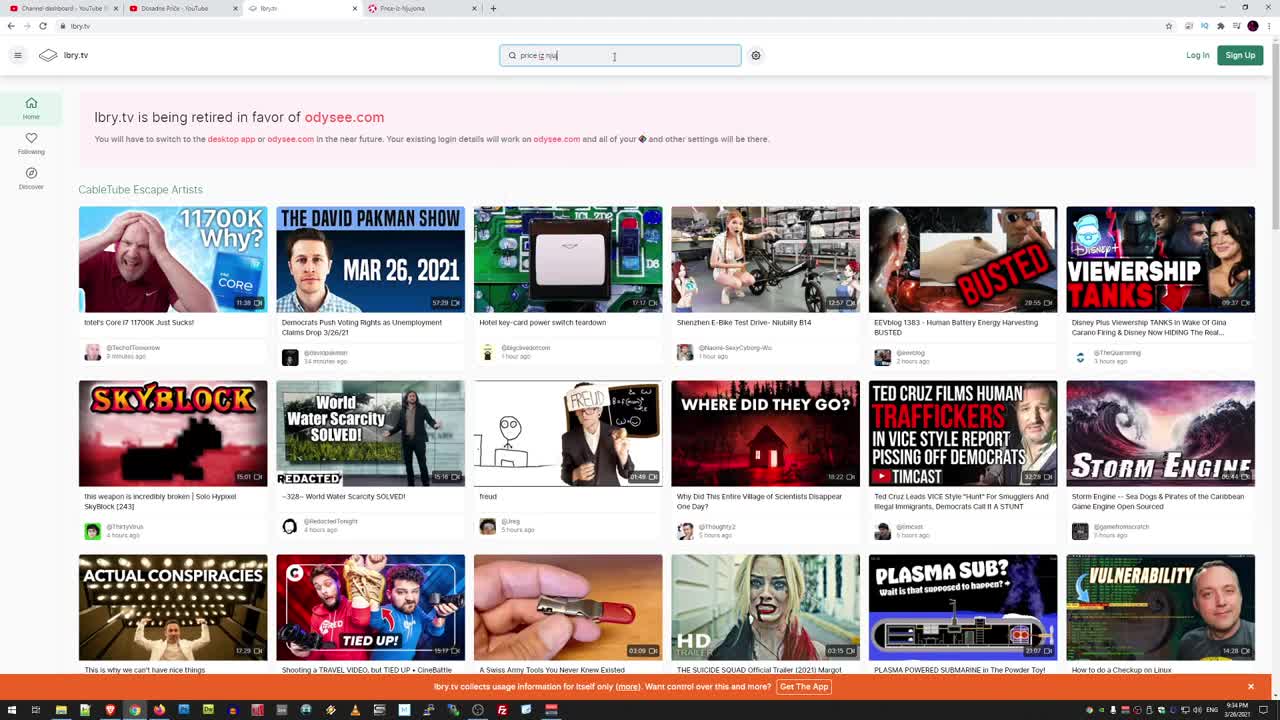The height and width of the screenshot is (720, 1280).
Task: Open Hotel key-card power switch thumbnail
Action: 568,259
